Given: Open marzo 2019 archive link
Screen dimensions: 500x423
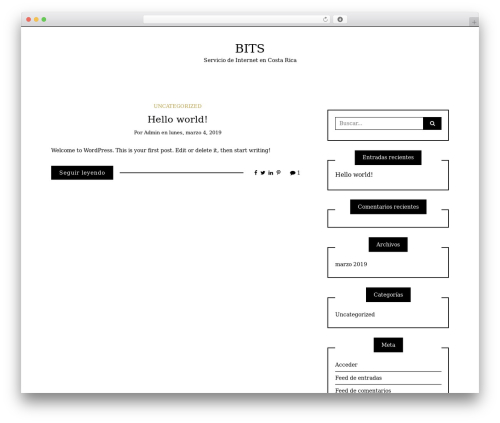Looking at the screenshot, I should click(351, 264).
